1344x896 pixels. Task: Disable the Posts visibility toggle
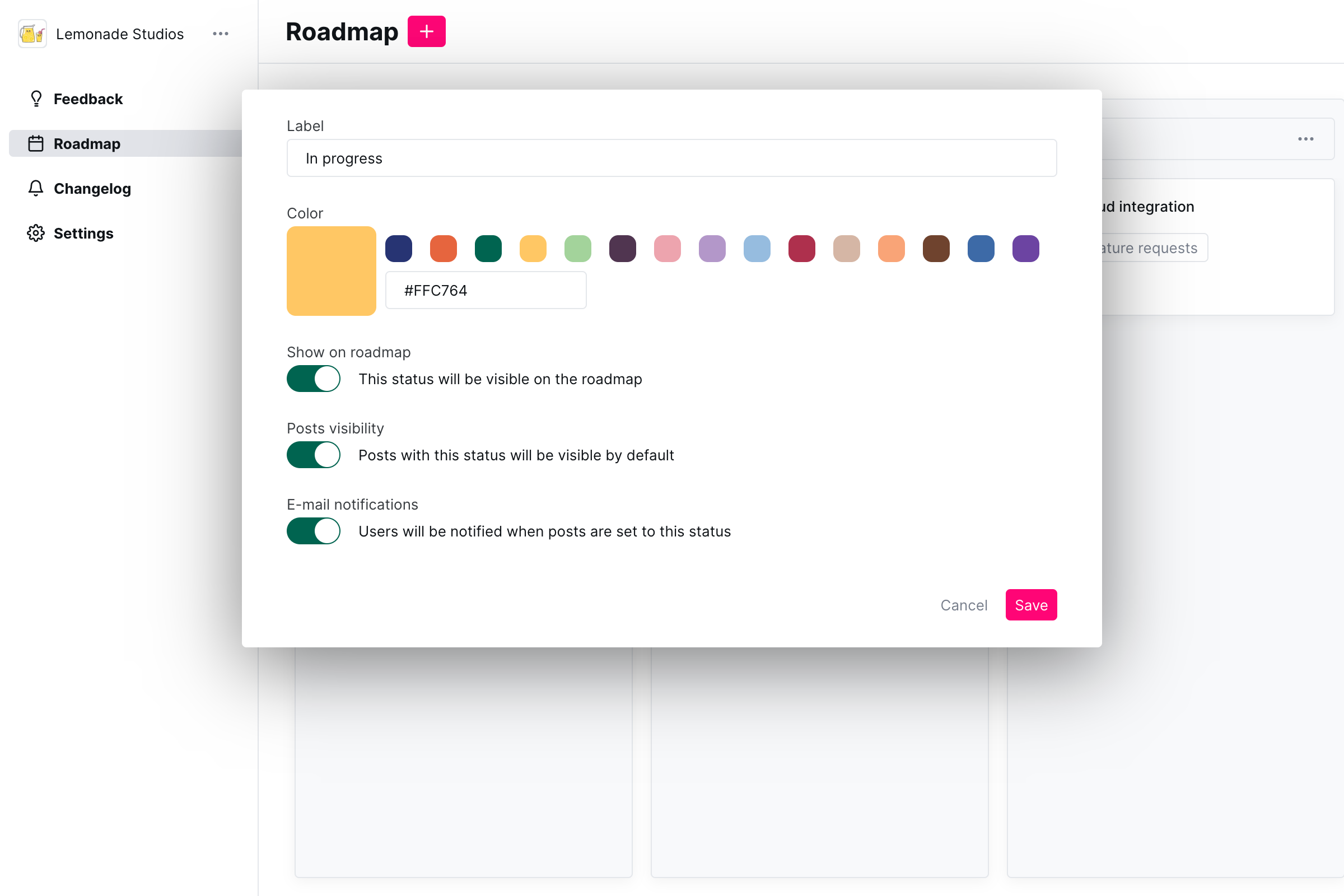pyautogui.click(x=314, y=455)
